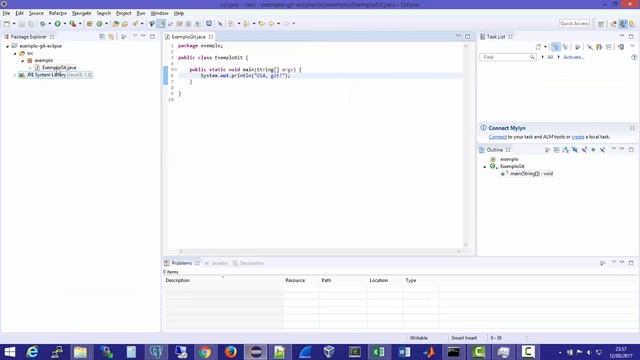This screenshot has height=360, width=640.
Task: Open the Navigate menu
Action: click(82, 13)
